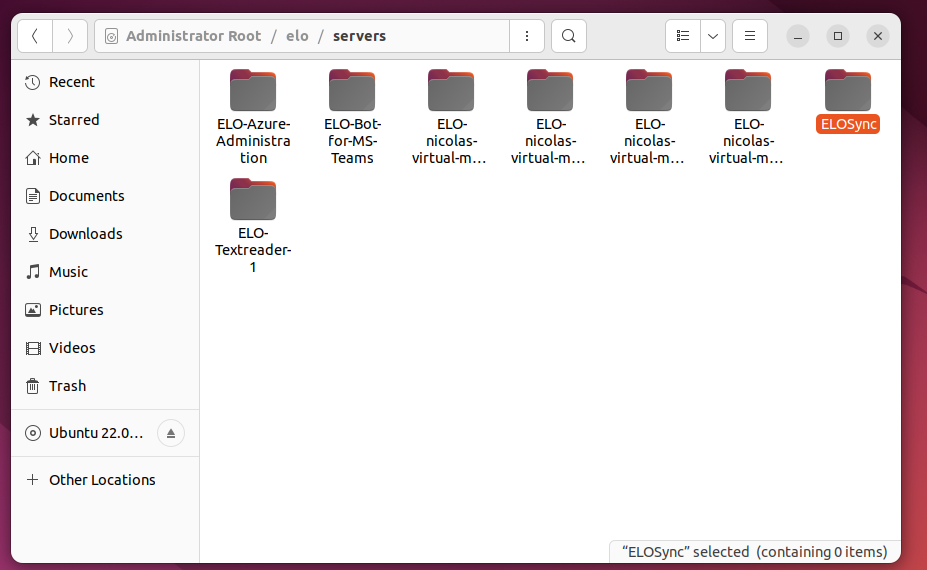Screen dimensions: 927x570
Task: Eject the Ubuntu 22.0 disc
Action: tap(170, 434)
